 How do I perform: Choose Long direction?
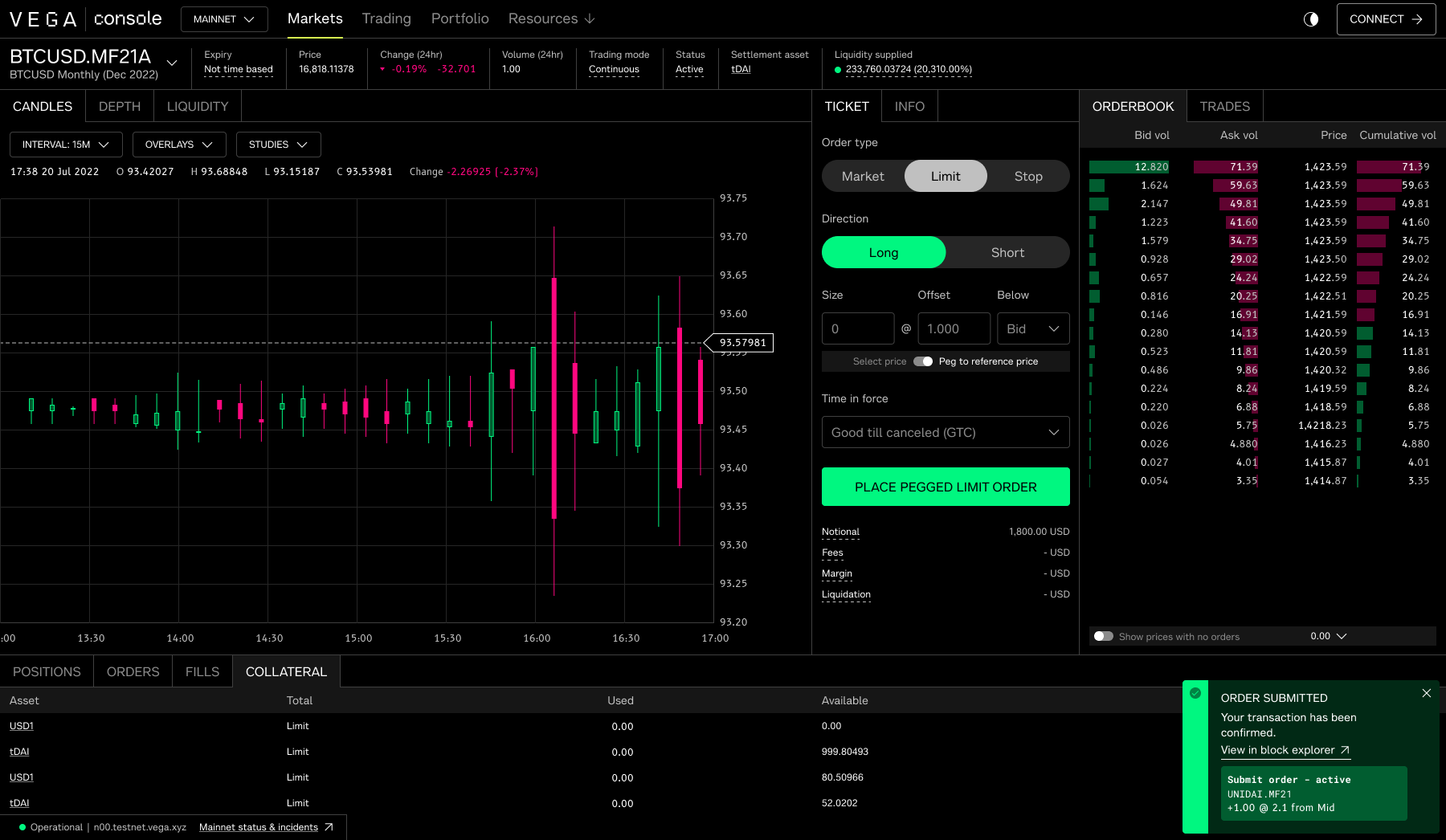pos(884,252)
